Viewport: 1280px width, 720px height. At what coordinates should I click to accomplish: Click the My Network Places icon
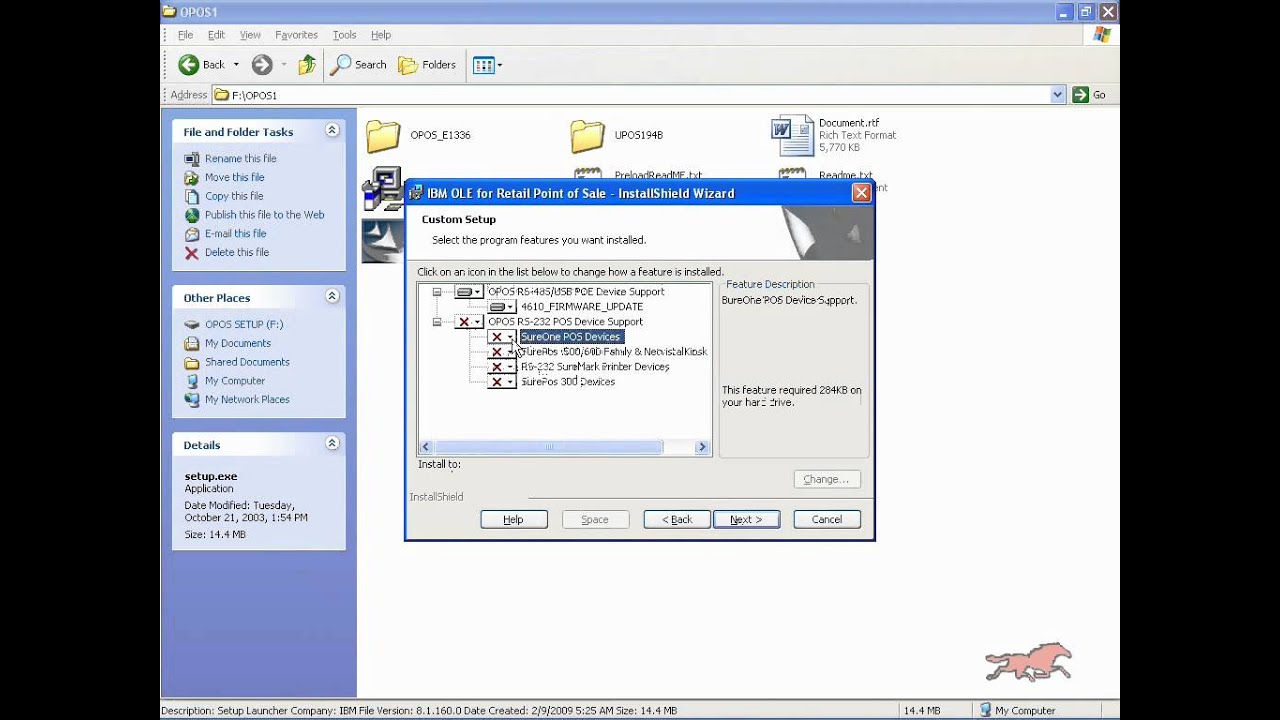click(192, 400)
